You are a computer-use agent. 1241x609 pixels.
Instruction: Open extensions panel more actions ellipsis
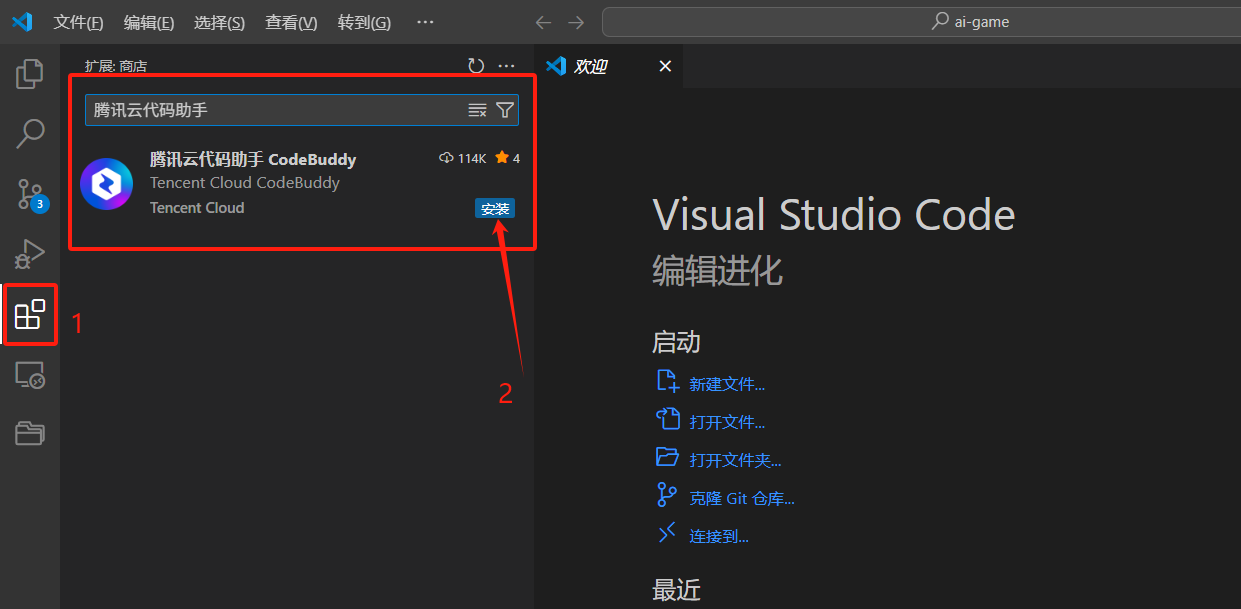point(506,66)
